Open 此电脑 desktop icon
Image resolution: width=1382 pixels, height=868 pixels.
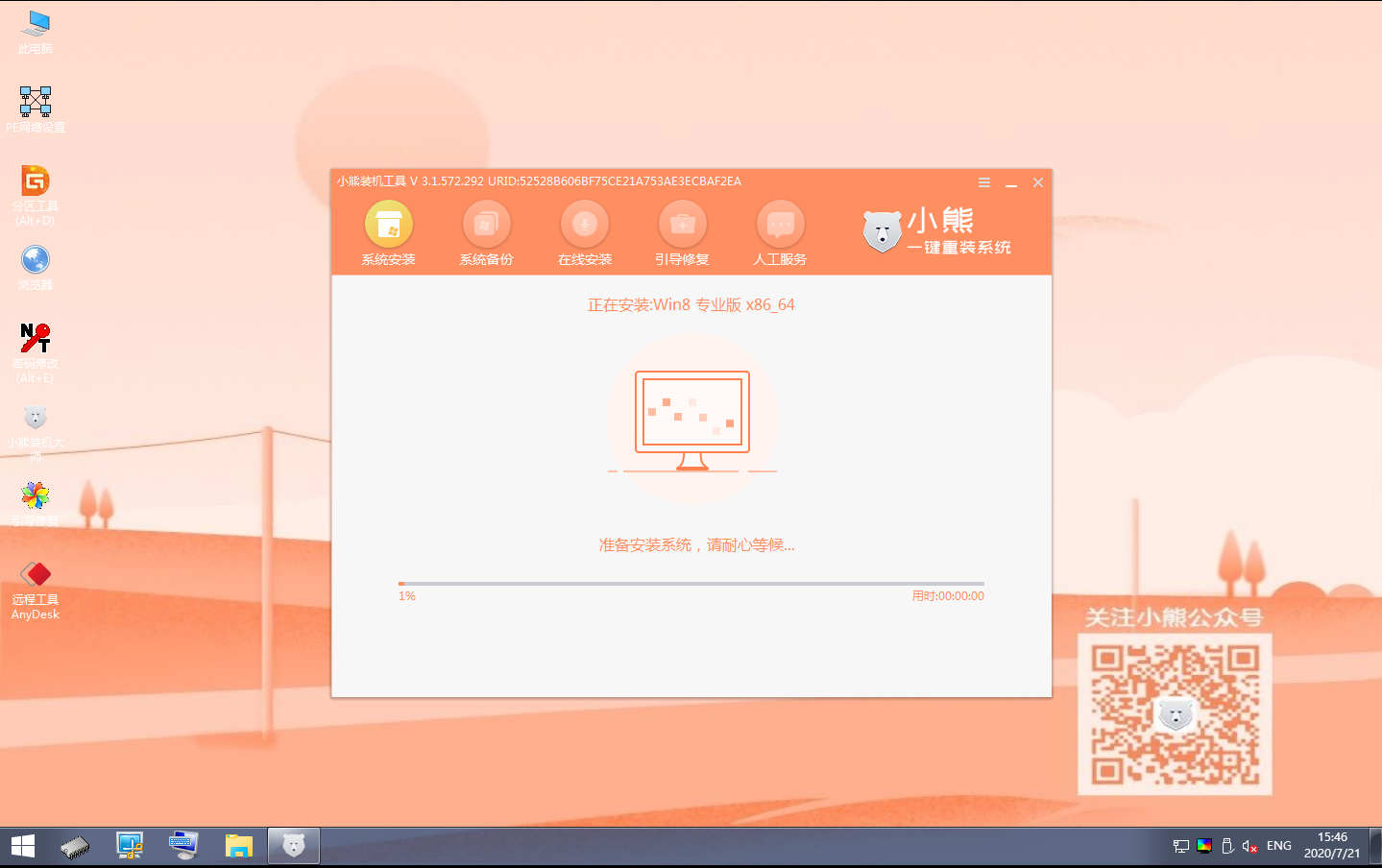coord(36,33)
